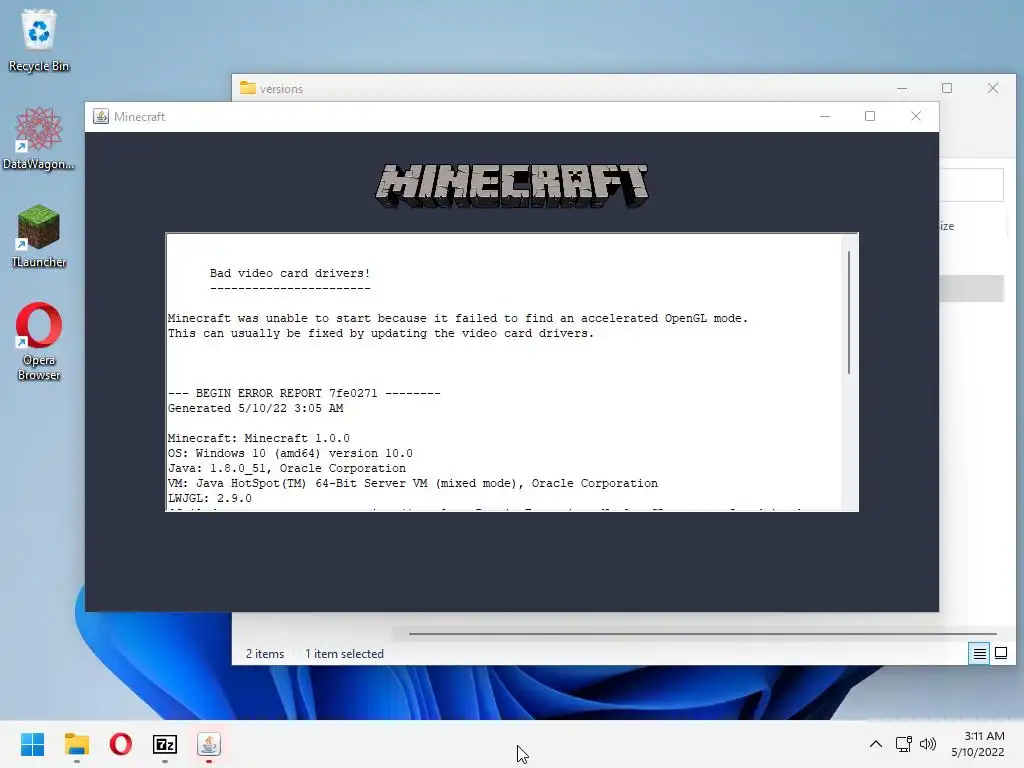Open 7-Zip from the taskbar
Viewport: 1024px width, 768px height.
pos(165,744)
